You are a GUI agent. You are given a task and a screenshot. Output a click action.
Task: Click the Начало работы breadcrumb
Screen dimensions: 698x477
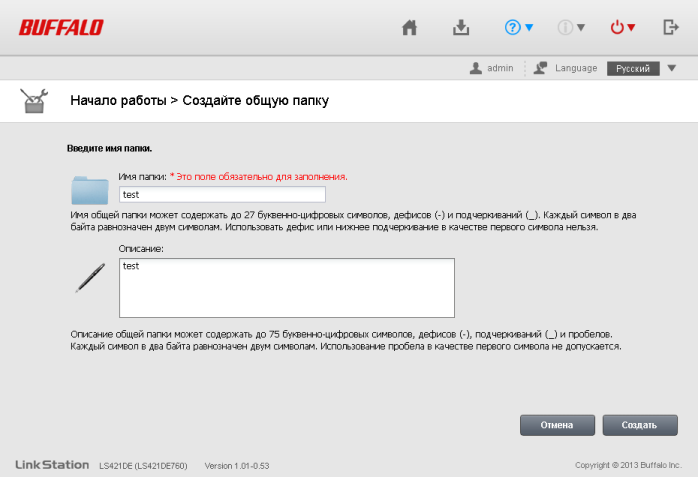click(x=118, y=101)
